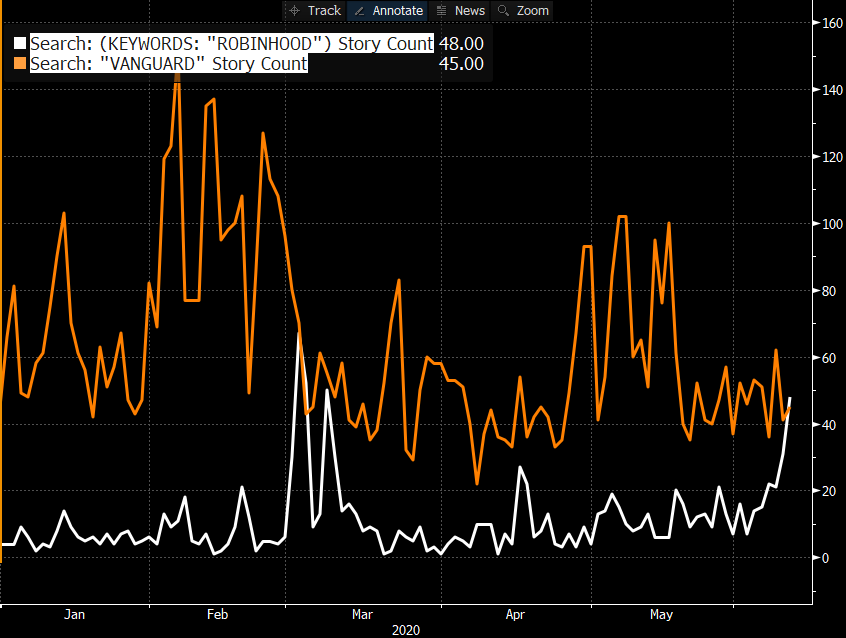Activate the Track button label
Screen dimensions: 846x638
coord(324,11)
